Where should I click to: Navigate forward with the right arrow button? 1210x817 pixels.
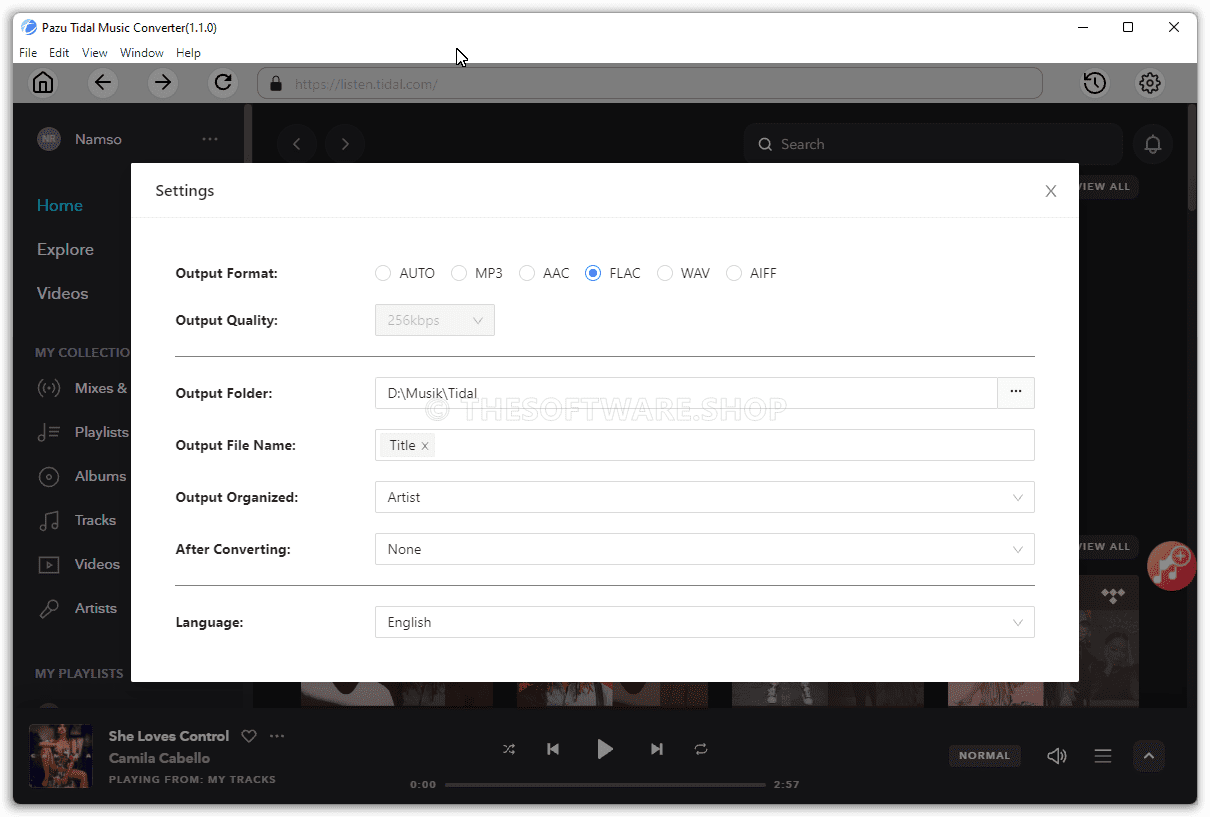[163, 83]
